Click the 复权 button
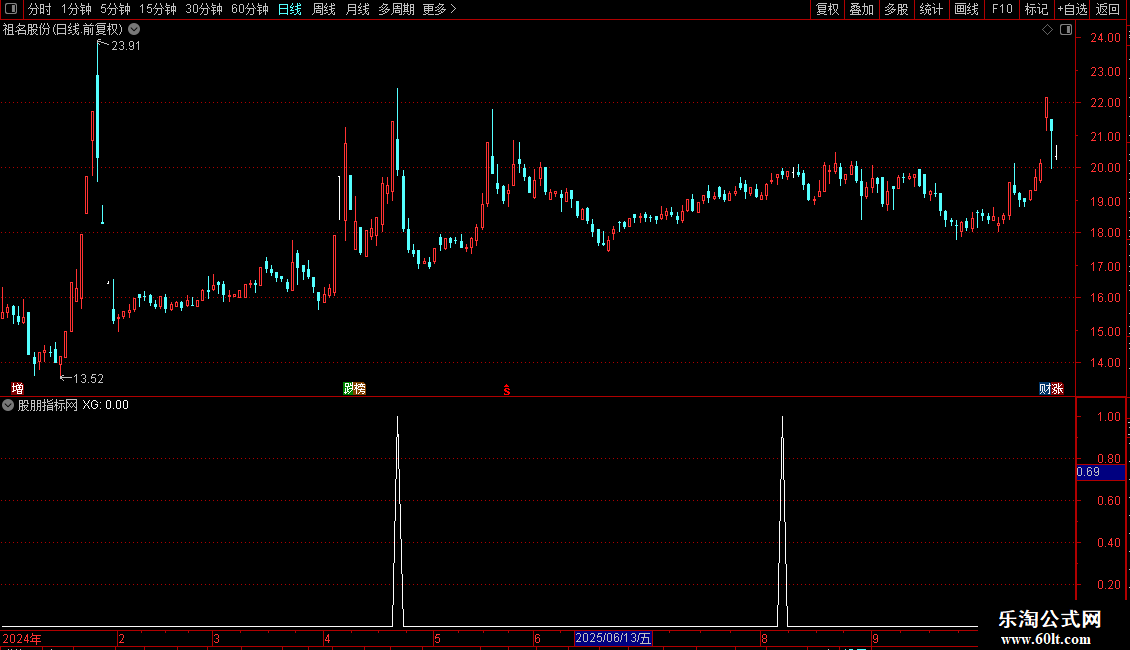 pos(827,9)
